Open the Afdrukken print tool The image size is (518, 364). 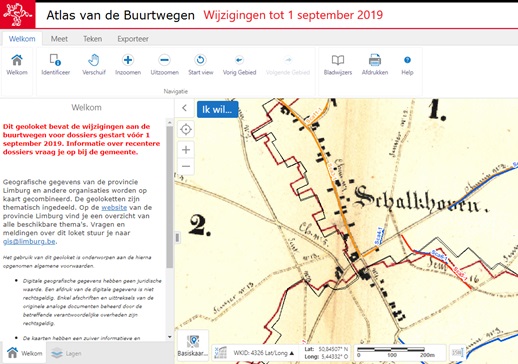point(375,65)
